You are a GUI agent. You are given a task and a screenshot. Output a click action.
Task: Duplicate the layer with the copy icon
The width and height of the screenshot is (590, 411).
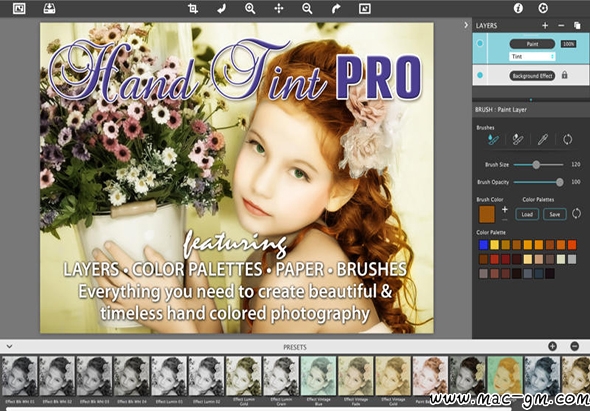(x=577, y=26)
